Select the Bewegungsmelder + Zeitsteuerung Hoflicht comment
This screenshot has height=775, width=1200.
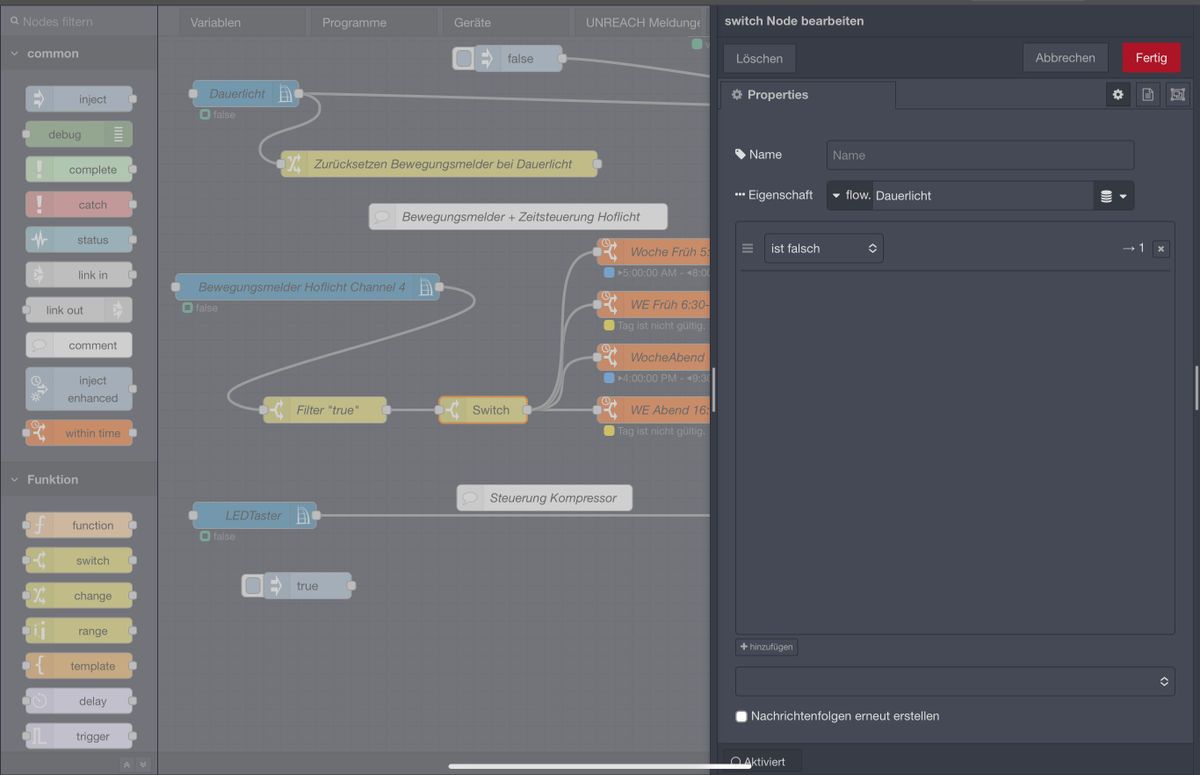click(x=518, y=216)
